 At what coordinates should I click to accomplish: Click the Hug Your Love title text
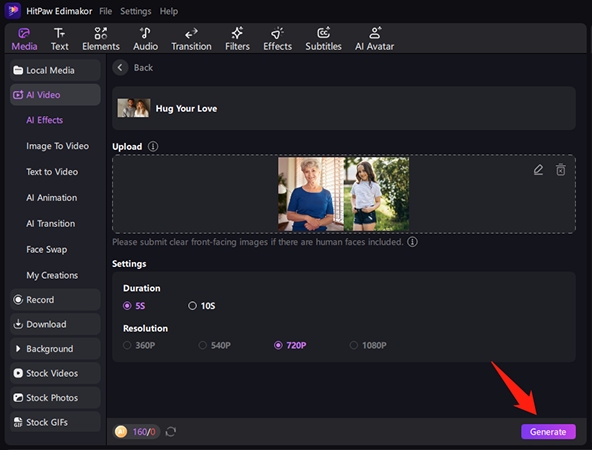(187, 108)
